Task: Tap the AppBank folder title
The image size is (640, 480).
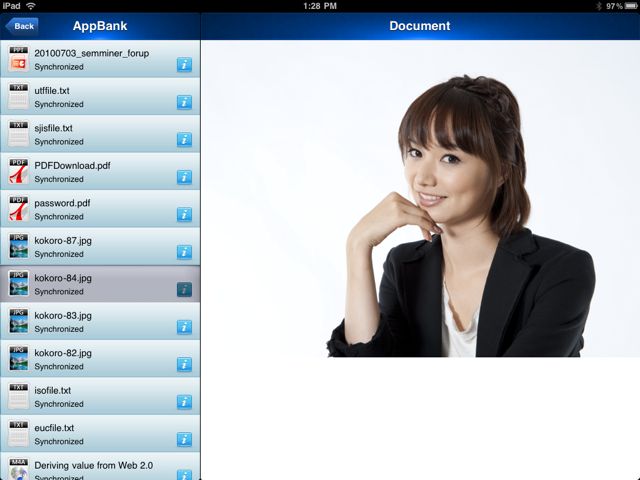Action: pos(100,26)
